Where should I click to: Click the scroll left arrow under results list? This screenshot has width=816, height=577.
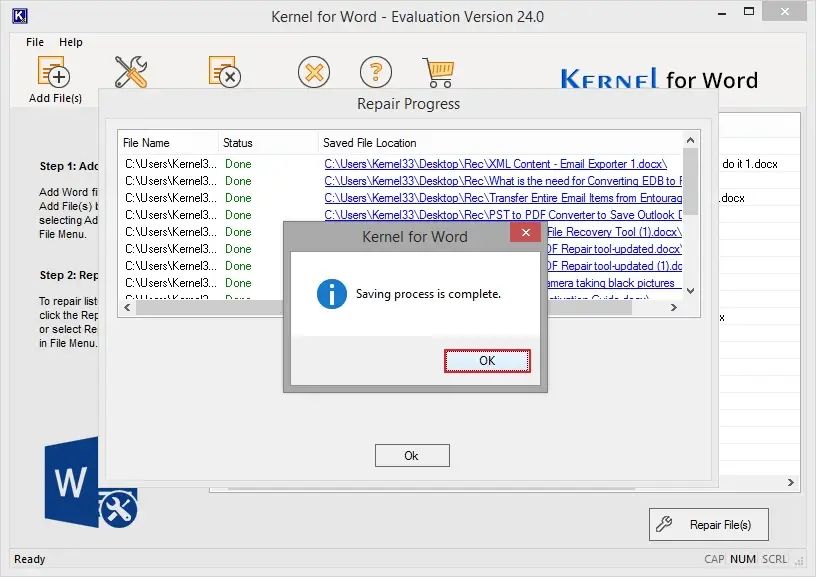tap(128, 307)
